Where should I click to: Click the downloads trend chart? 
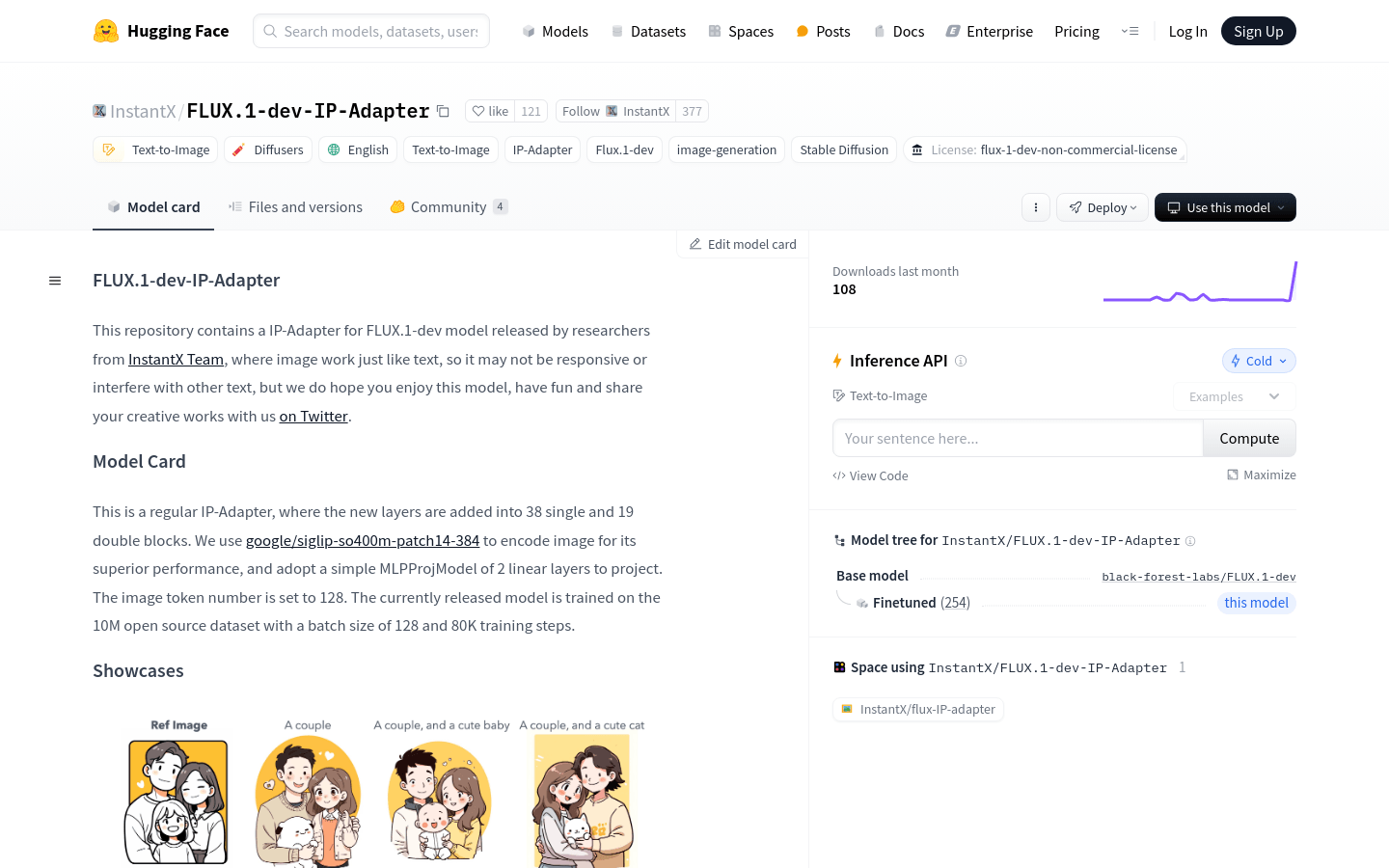pos(1200,282)
